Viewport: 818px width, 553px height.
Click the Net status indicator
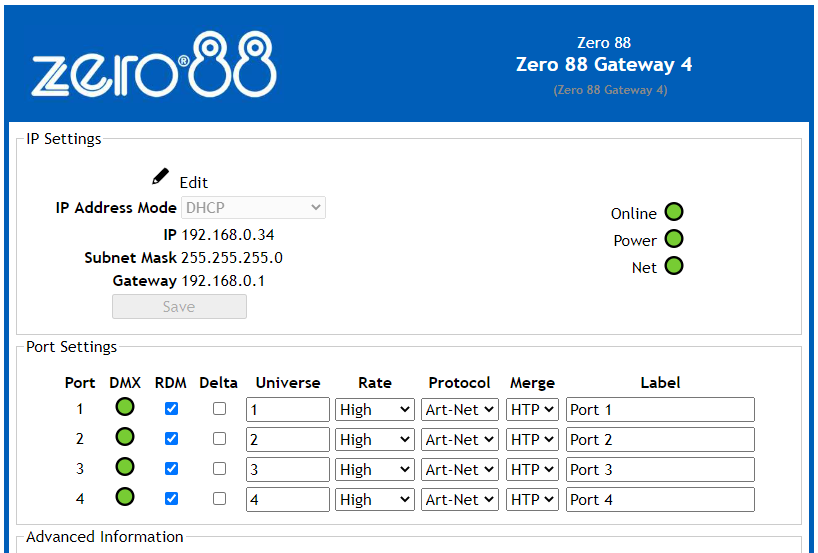[673, 266]
